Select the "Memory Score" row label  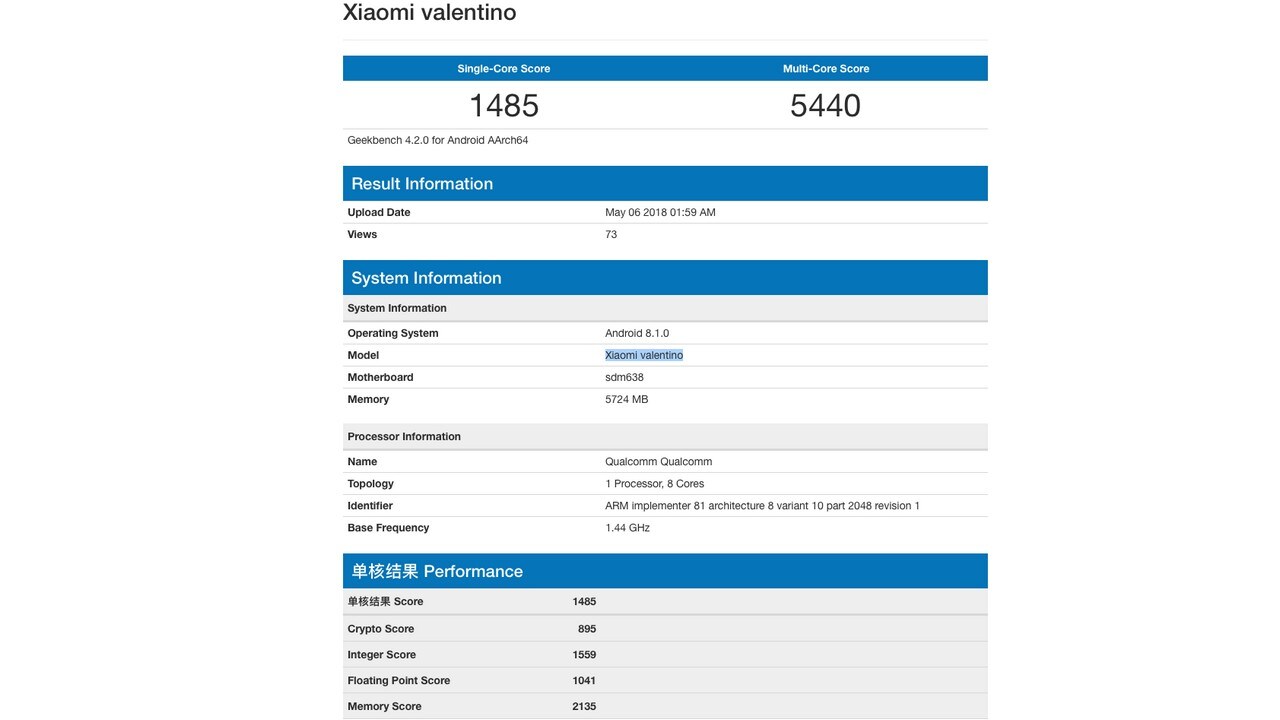click(x=384, y=707)
